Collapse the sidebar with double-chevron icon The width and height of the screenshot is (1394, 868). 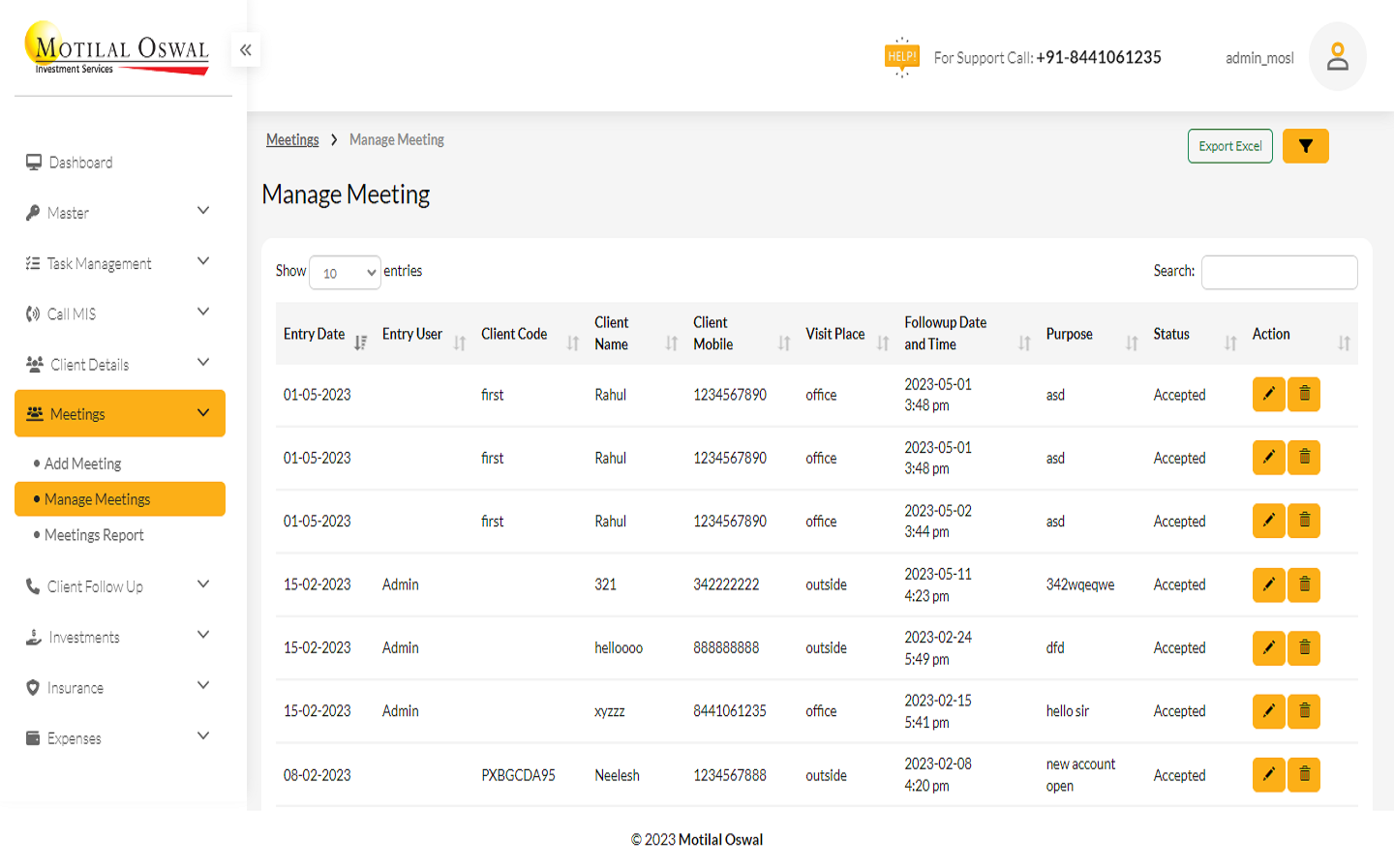tap(246, 49)
